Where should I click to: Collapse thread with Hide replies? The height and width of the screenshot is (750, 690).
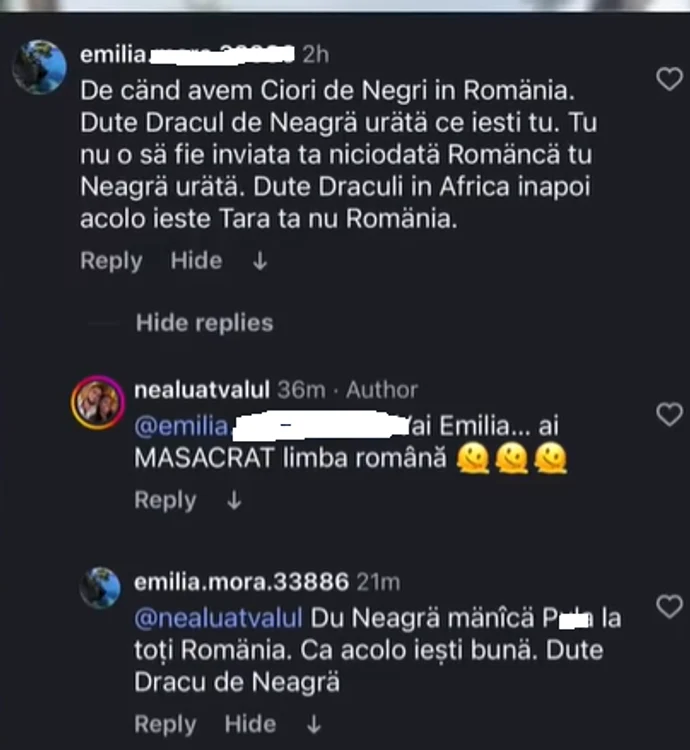click(204, 323)
